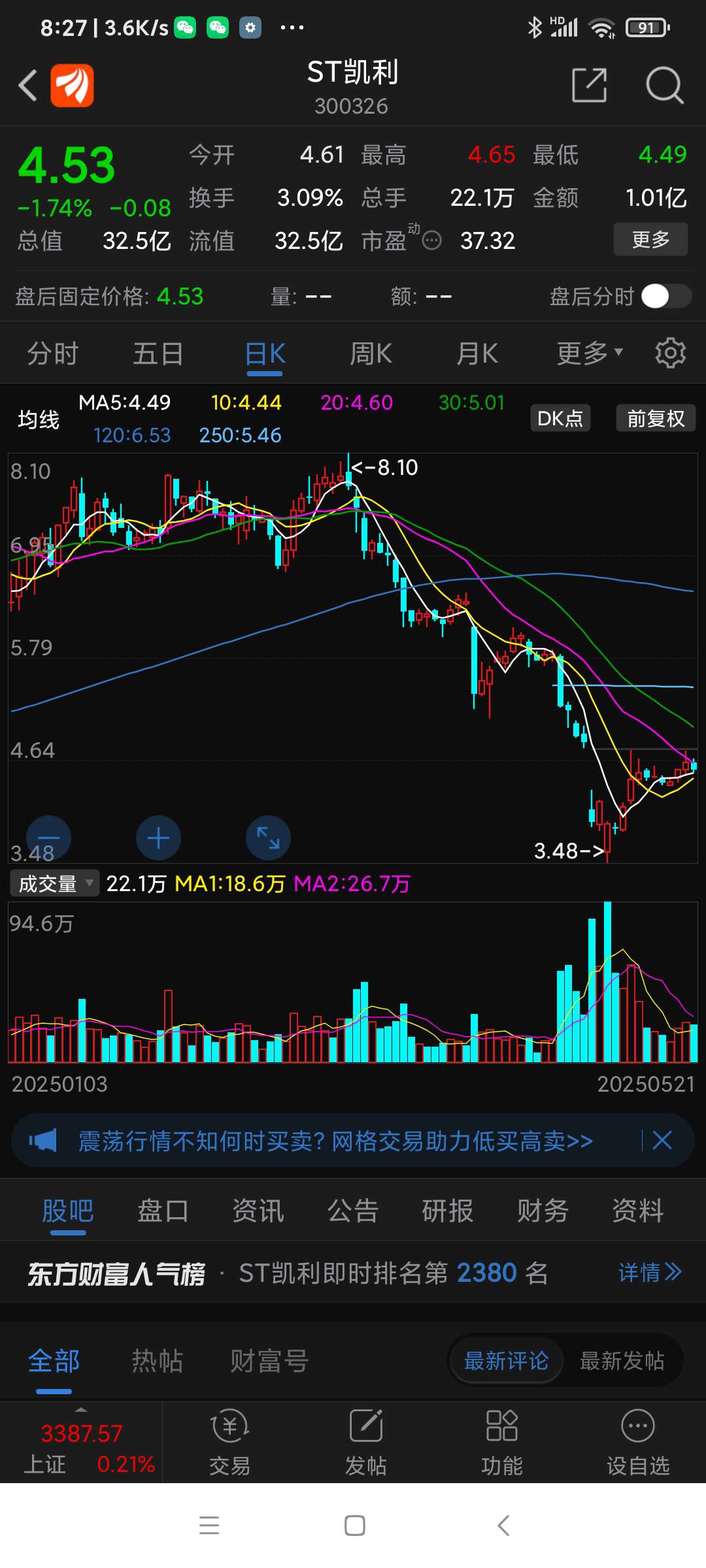
Task: Tap ranking number 2380
Action: (487, 1273)
